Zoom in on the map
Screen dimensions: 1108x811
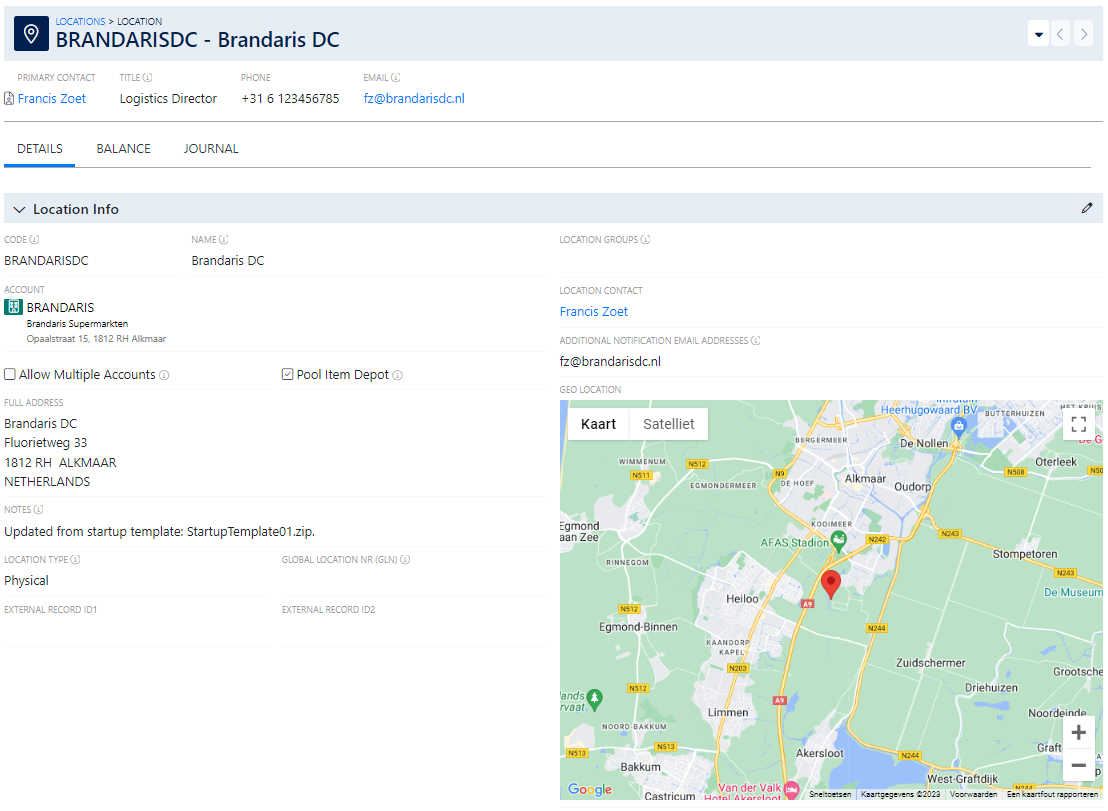click(x=1078, y=733)
